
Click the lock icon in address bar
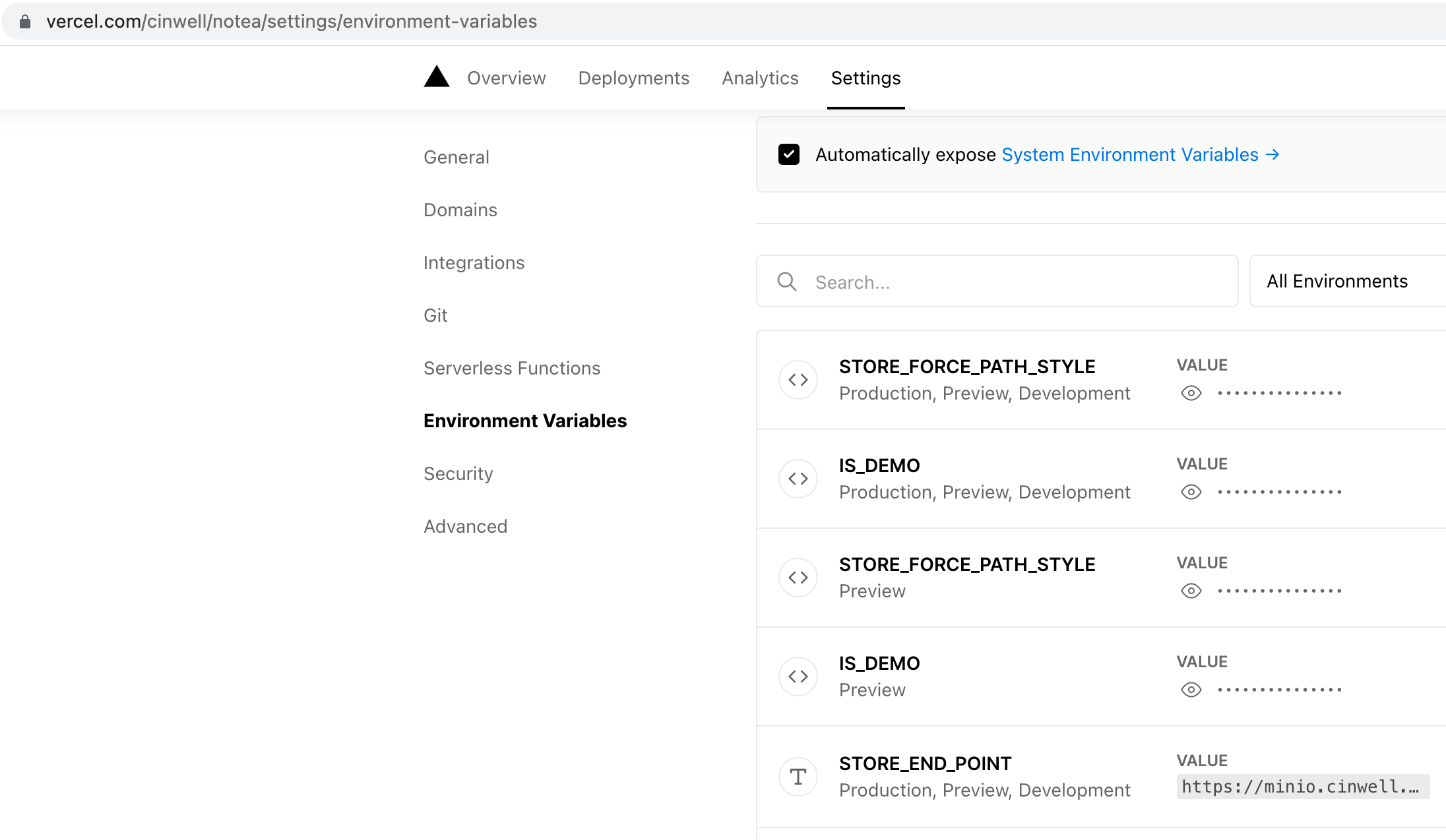[25, 22]
